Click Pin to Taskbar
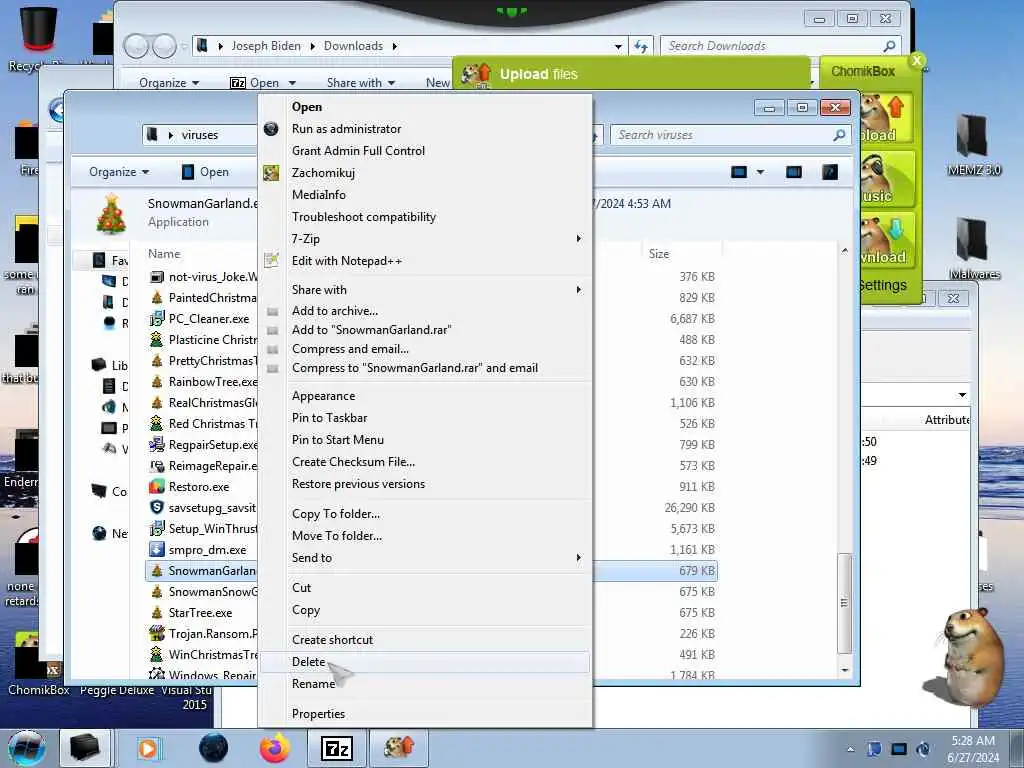 [x=329, y=418]
